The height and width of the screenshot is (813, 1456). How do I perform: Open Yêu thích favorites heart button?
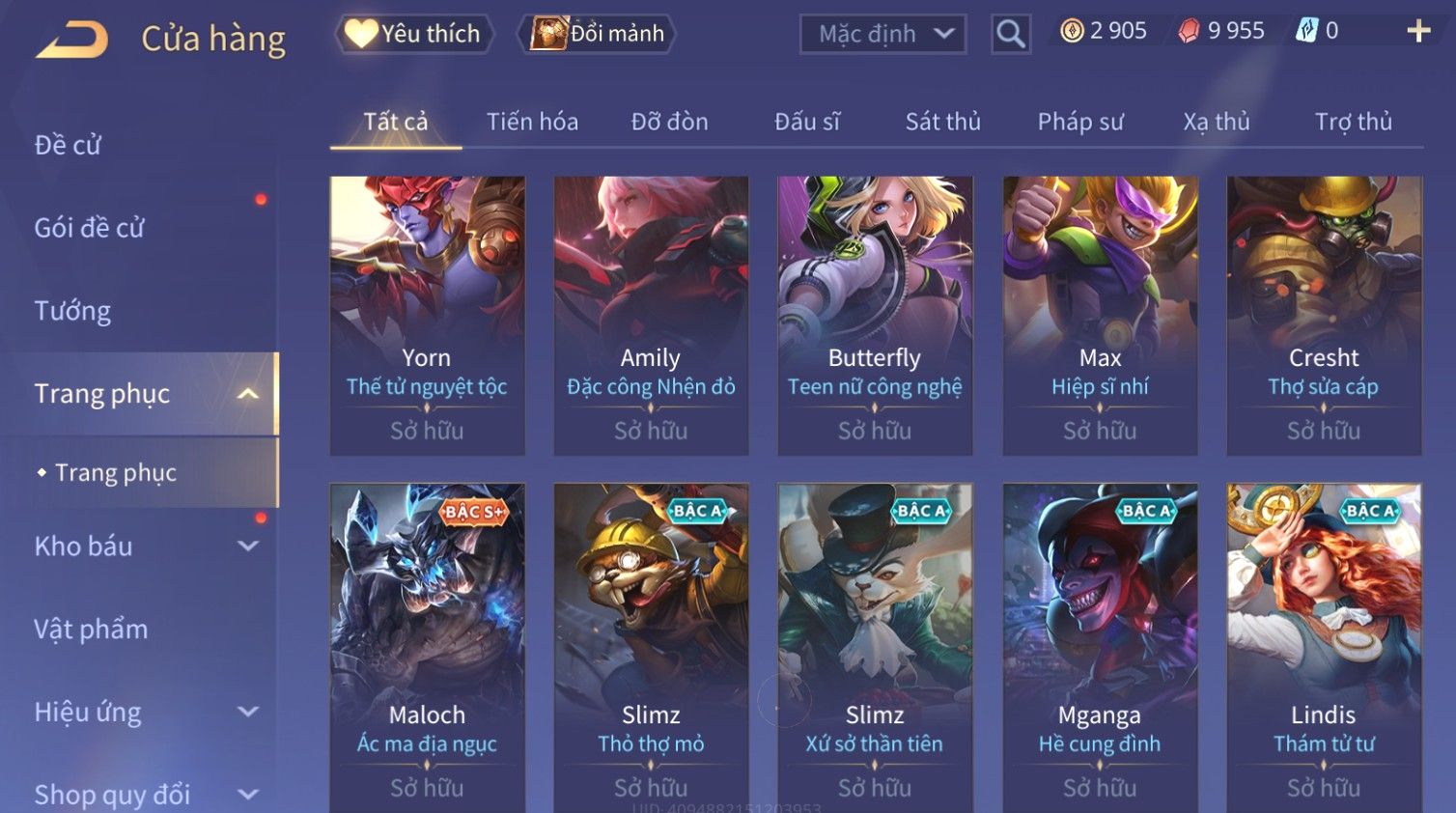click(x=414, y=34)
